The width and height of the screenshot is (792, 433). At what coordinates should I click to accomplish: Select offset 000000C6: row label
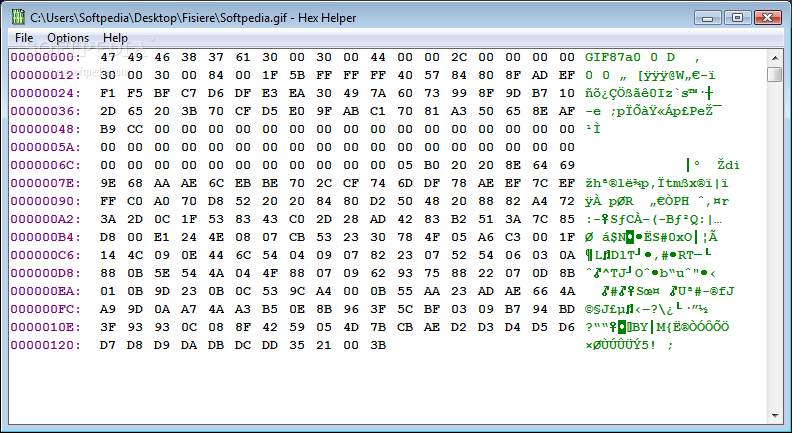[x=45, y=255]
